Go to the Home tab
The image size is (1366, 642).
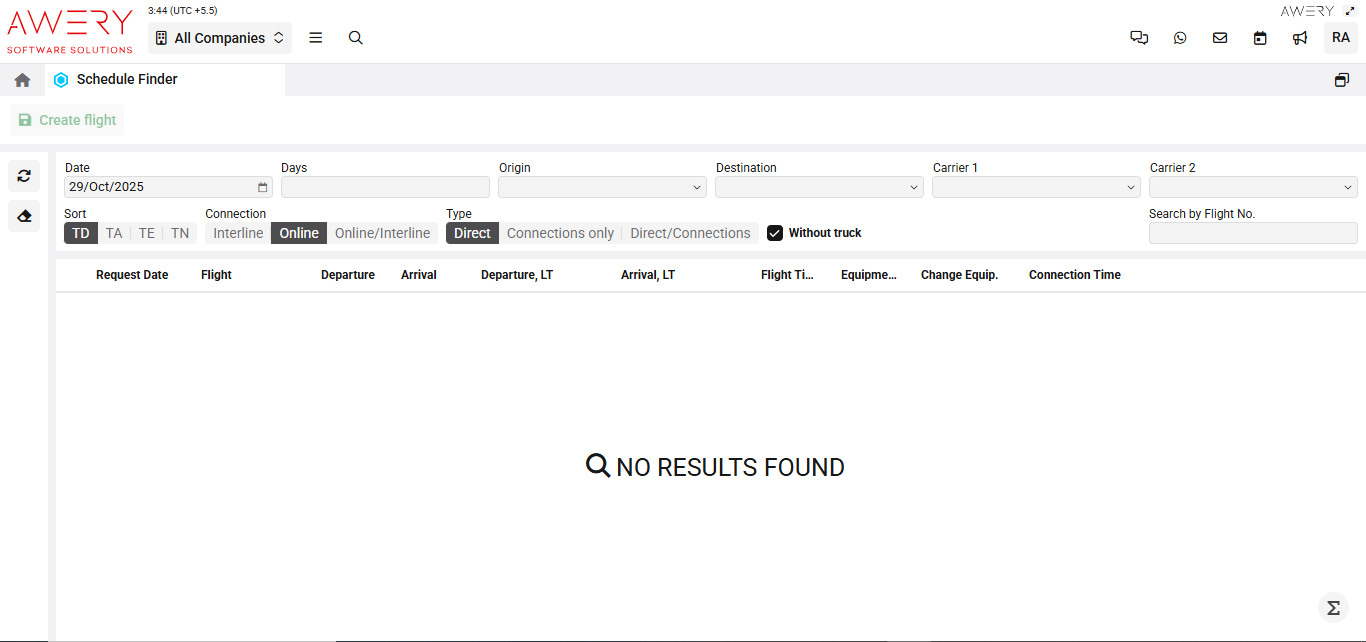click(x=22, y=80)
